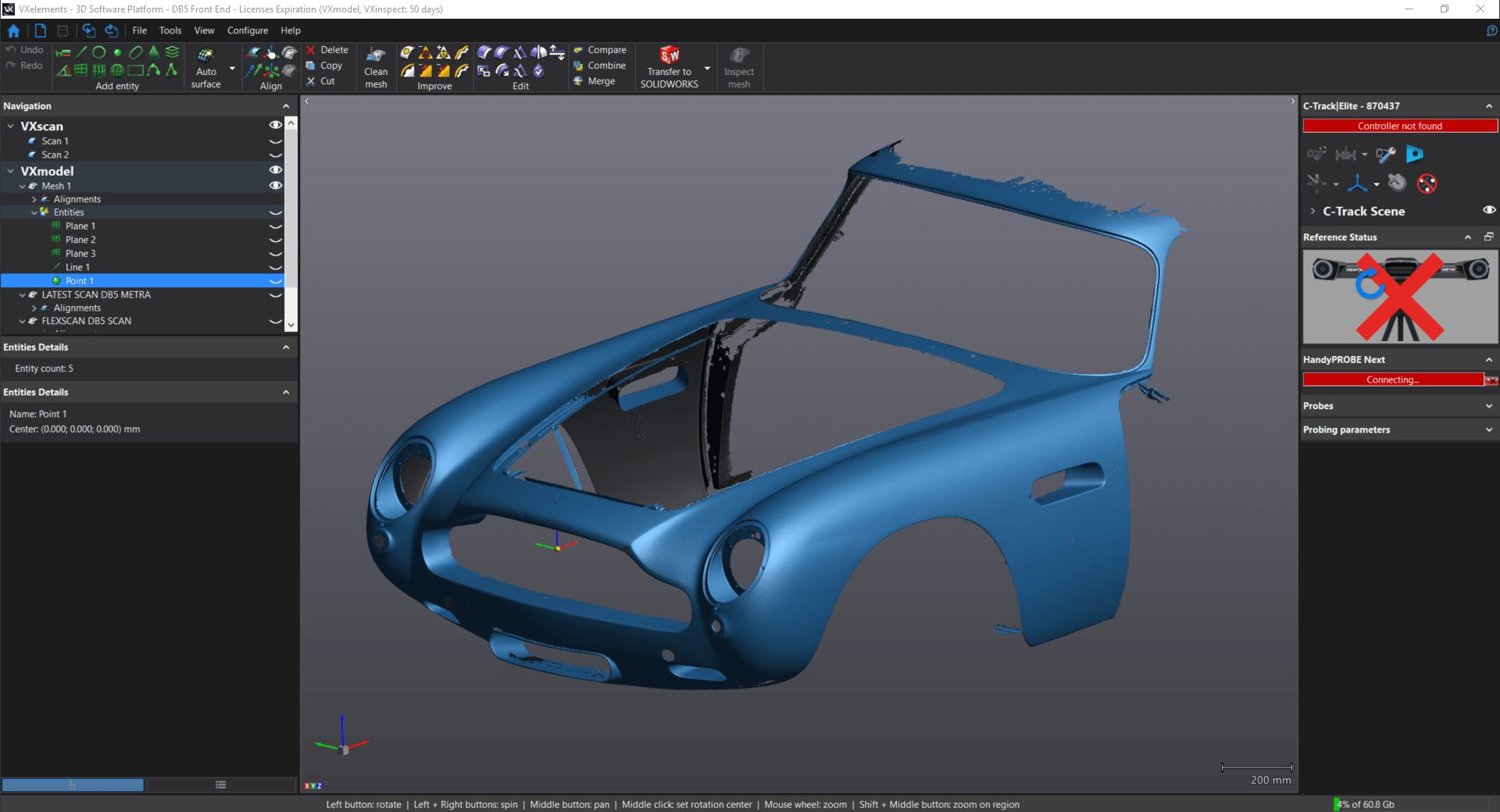
Task: Open the Auto surface dropdown arrow
Action: coord(232,69)
